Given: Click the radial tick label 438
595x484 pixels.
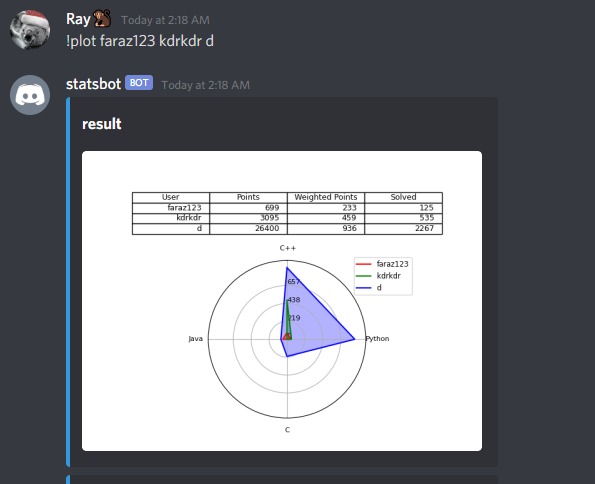Looking at the screenshot, I should (x=294, y=300).
